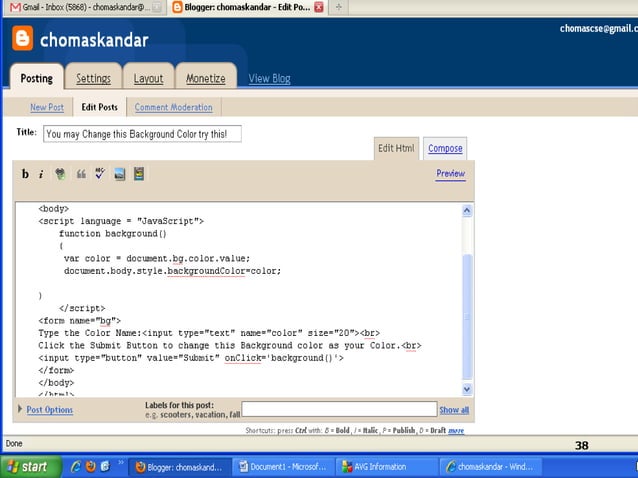The height and width of the screenshot is (478, 638).
Task: Select the Edit Posts sub-tab
Action: [x=99, y=107]
